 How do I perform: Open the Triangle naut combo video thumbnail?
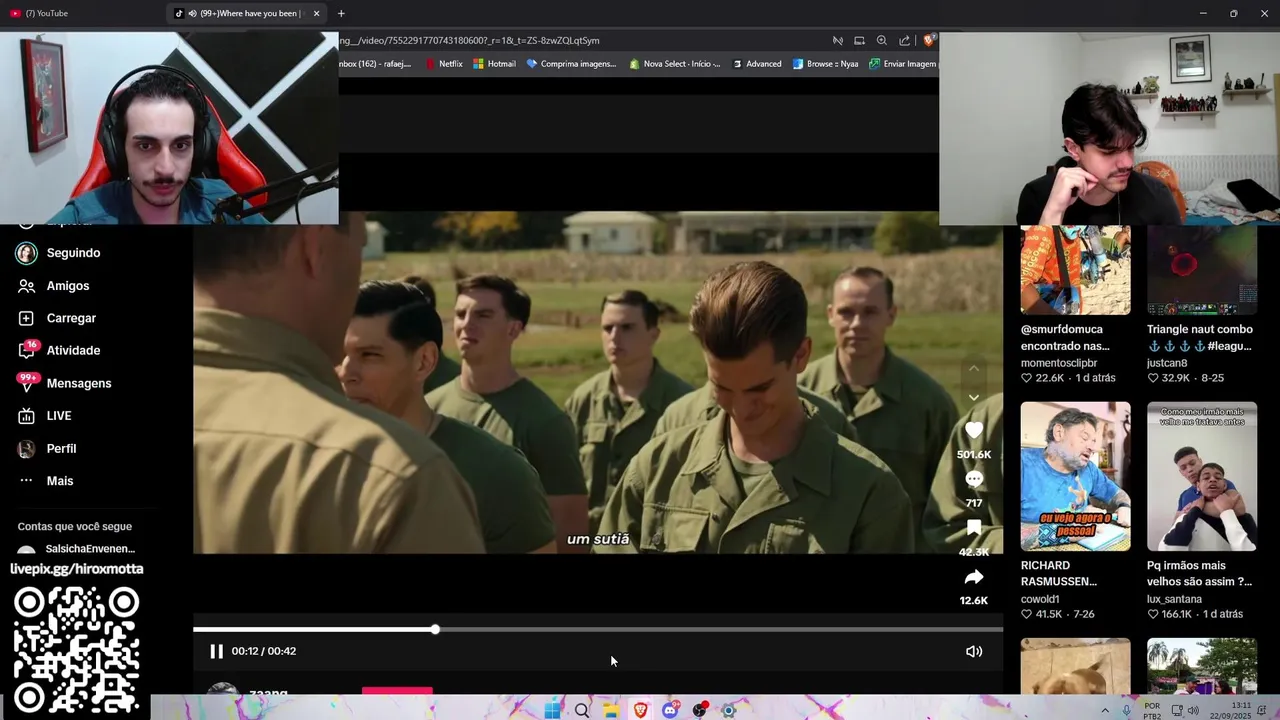click(x=1202, y=270)
